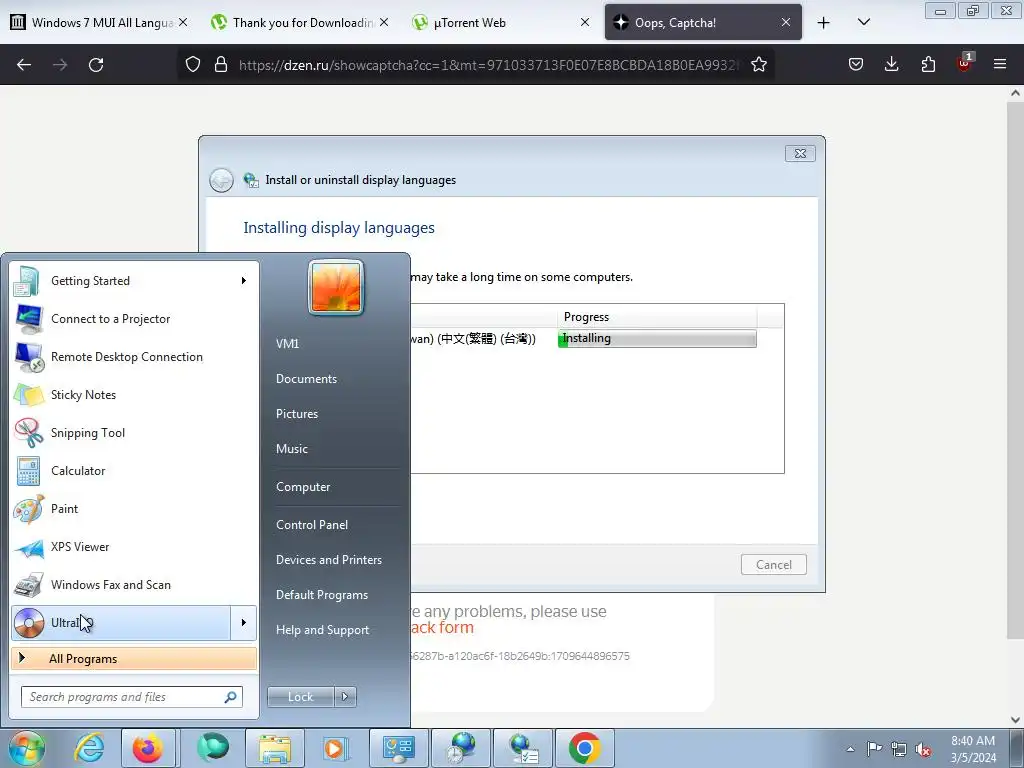The width and height of the screenshot is (1024, 768).
Task: Open VM1 user folder
Action: [x=287, y=344]
